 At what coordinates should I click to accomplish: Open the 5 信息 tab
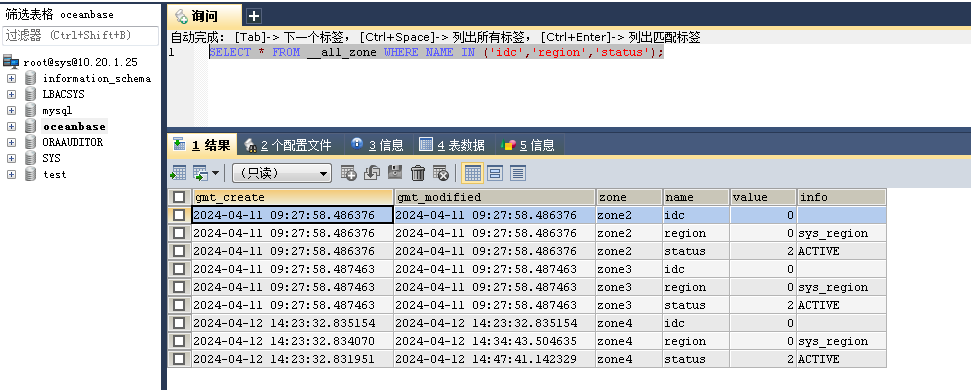[528, 145]
